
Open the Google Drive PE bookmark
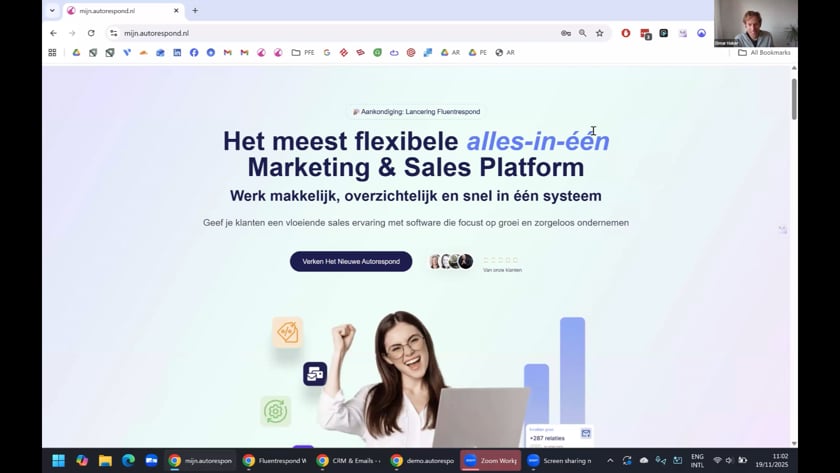point(477,52)
